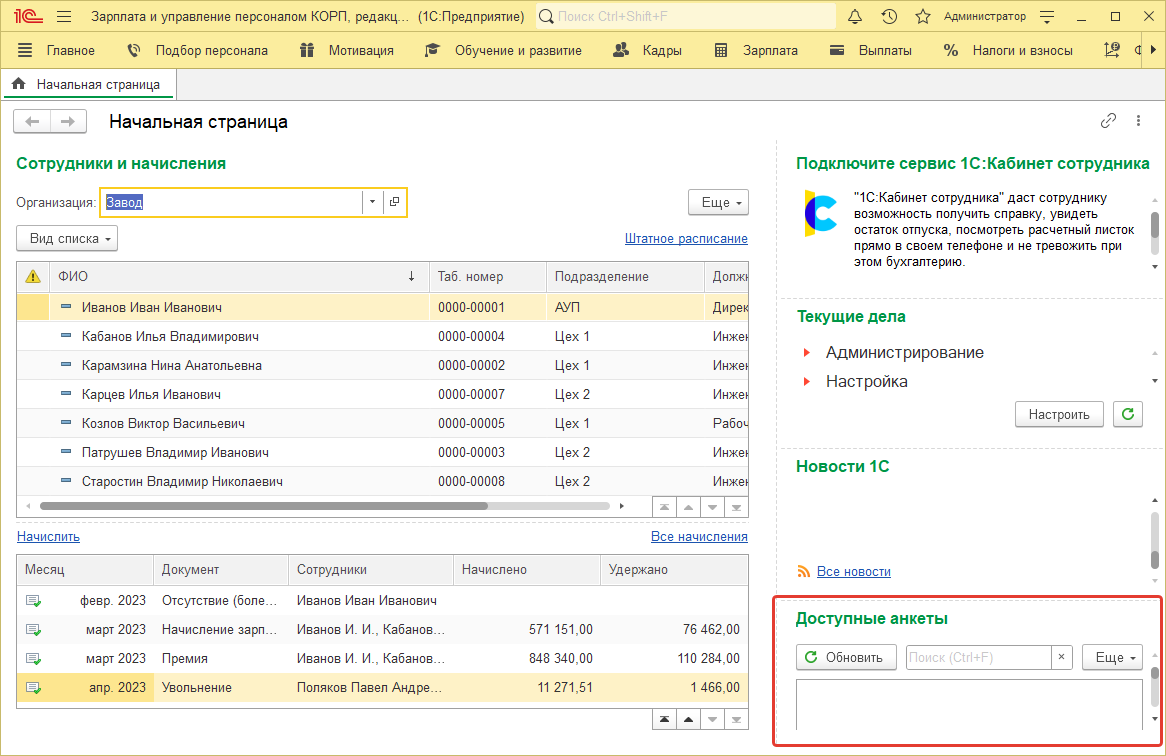Open the Налоги и взносы section
Viewport: 1166px width, 756px height.
pos(1022,51)
